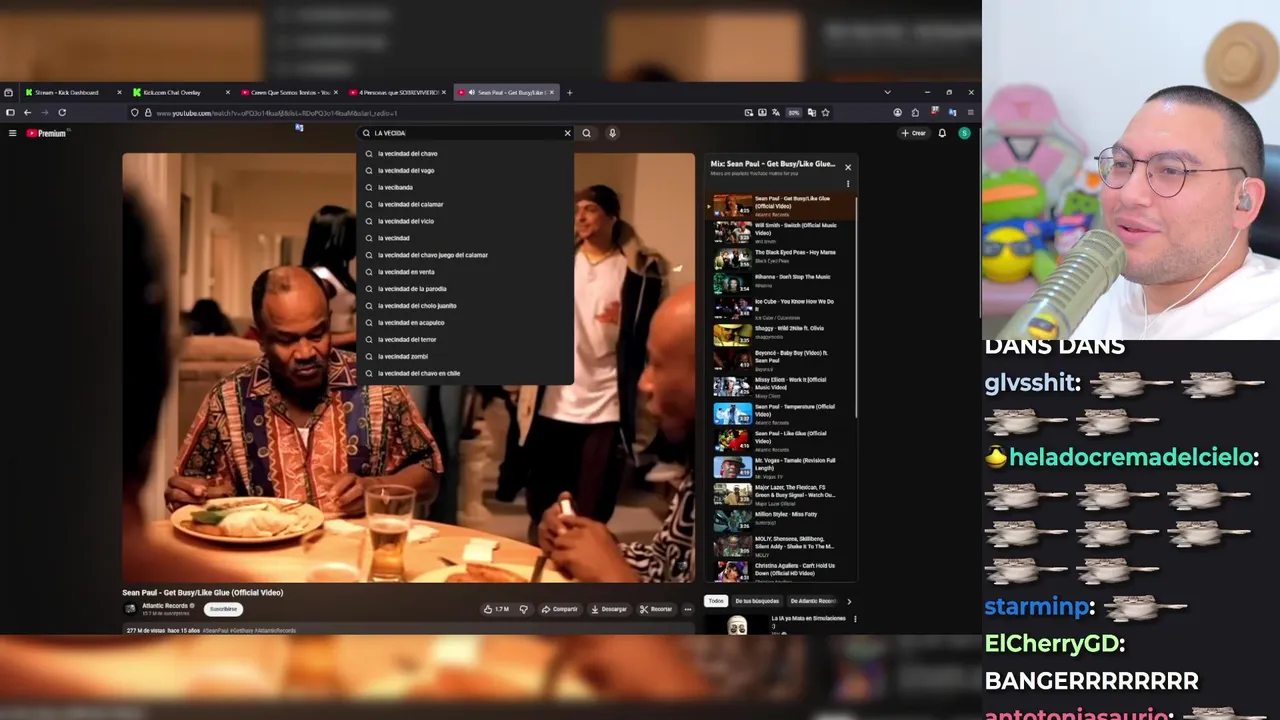The height and width of the screenshot is (720, 1280).
Task: Play Will Smith - Switch from the mix
Action: click(x=781, y=233)
